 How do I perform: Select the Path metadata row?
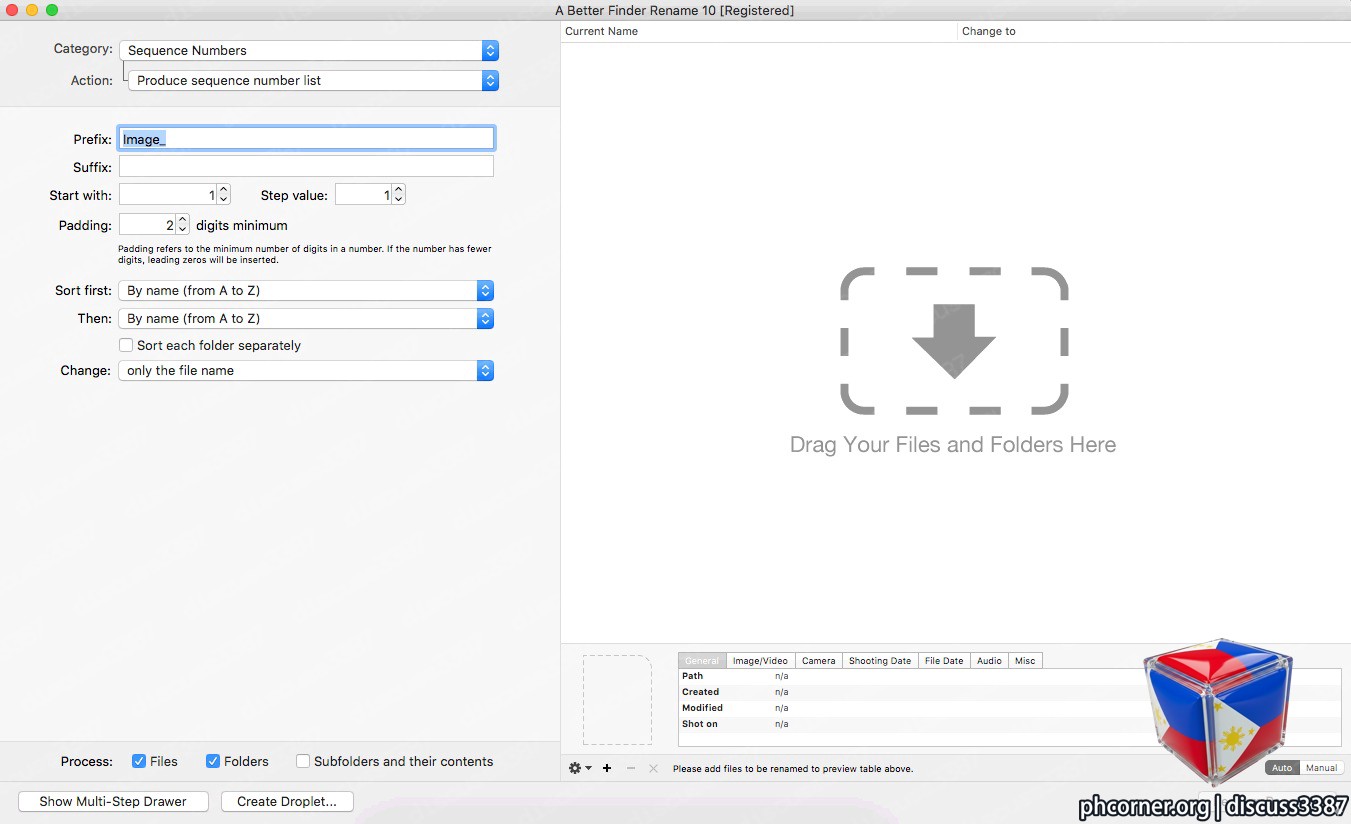[1009, 676]
